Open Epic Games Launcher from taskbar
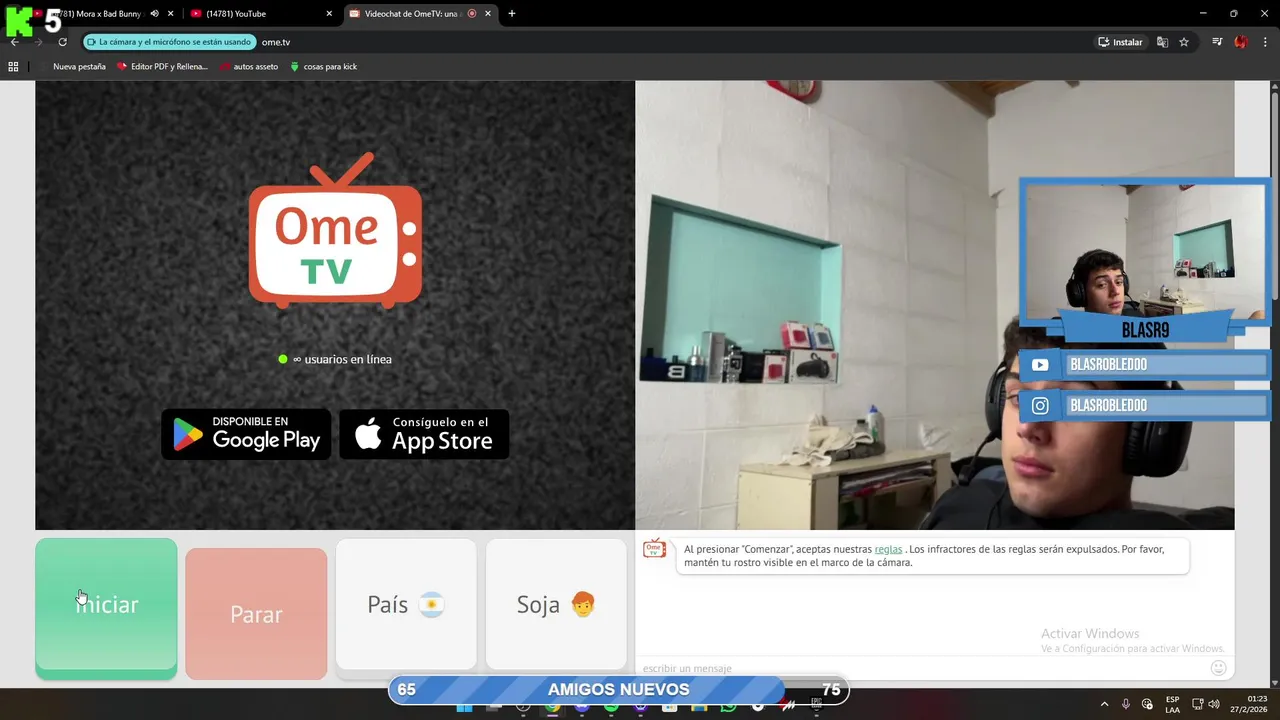The width and height of the screenshot is (1280, 720). [816, 705]
